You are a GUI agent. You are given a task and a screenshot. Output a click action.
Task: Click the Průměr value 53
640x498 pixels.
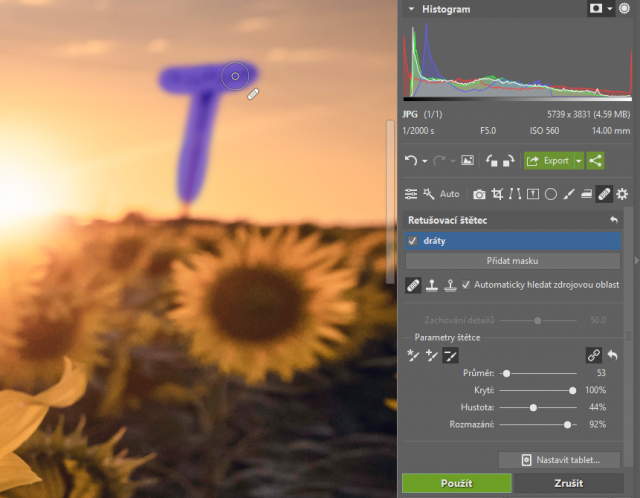click(601, 373)
